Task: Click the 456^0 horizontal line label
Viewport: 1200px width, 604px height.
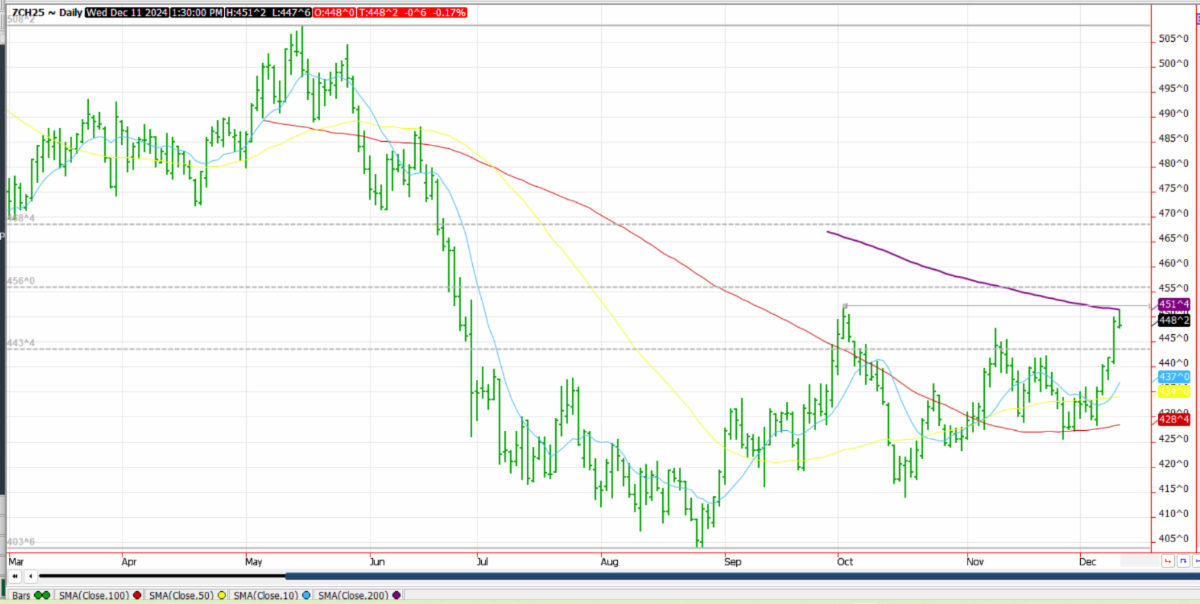Action: [x=22, y=282]
